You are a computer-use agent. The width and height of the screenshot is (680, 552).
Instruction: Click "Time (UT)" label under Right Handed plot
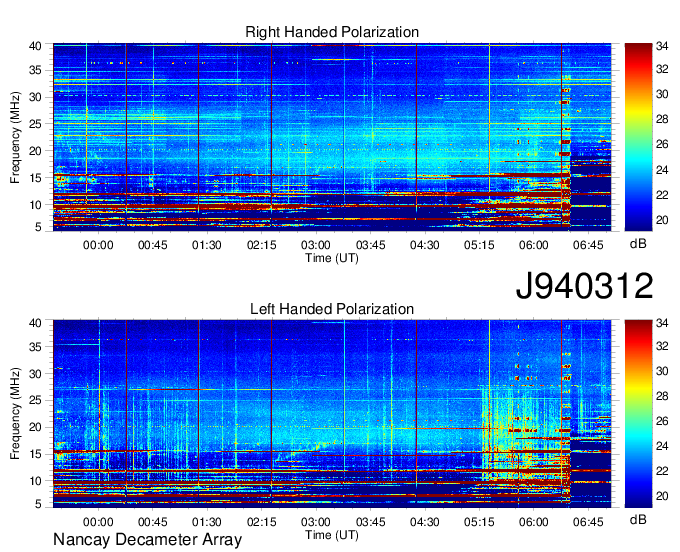[x=332, y=258]
